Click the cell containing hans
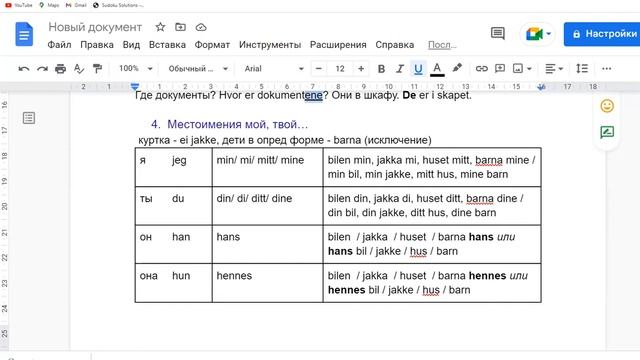This screenshot has width=640, height=360. point(267,244)
